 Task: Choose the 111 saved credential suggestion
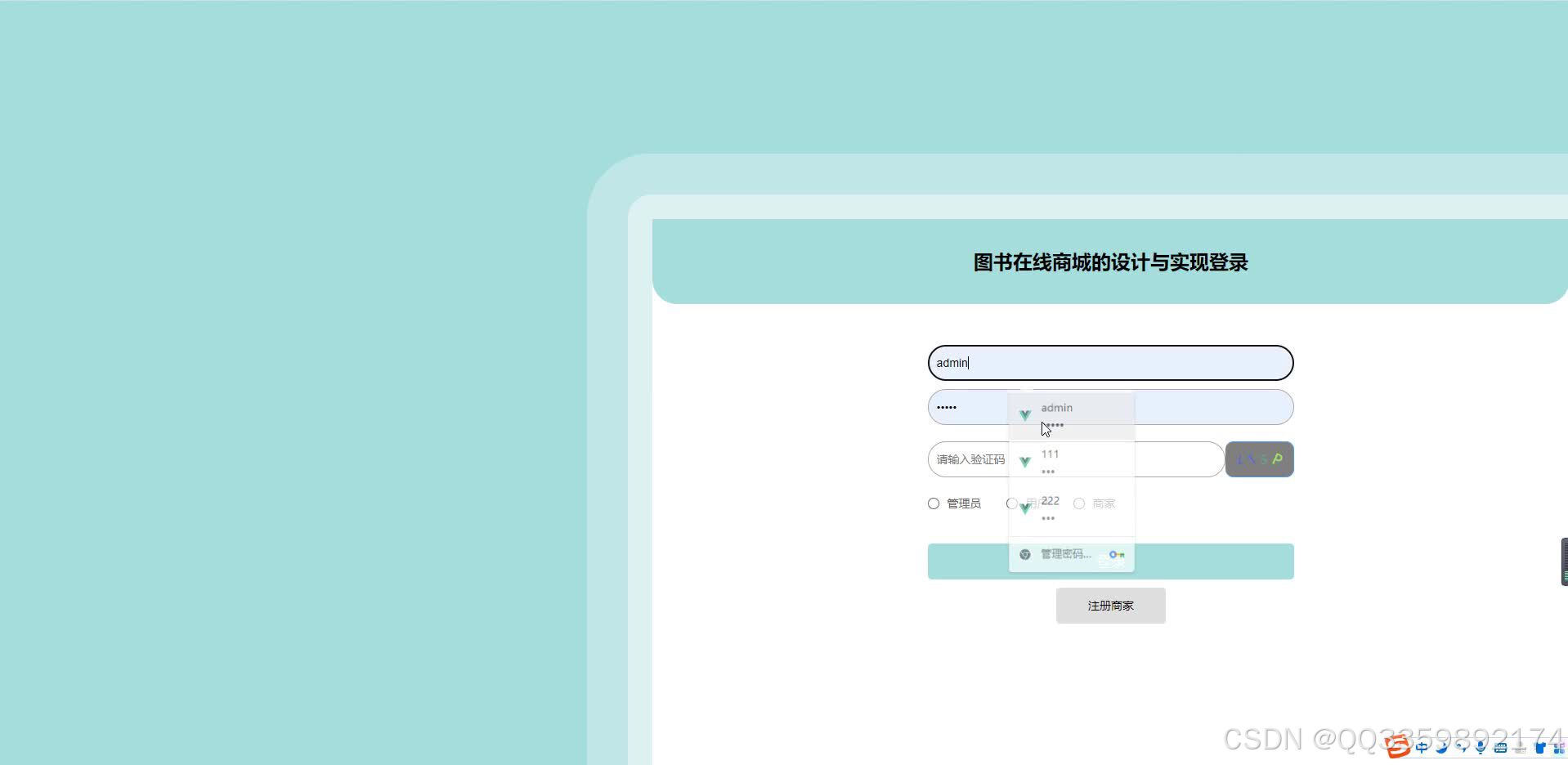pos(1072,463)
